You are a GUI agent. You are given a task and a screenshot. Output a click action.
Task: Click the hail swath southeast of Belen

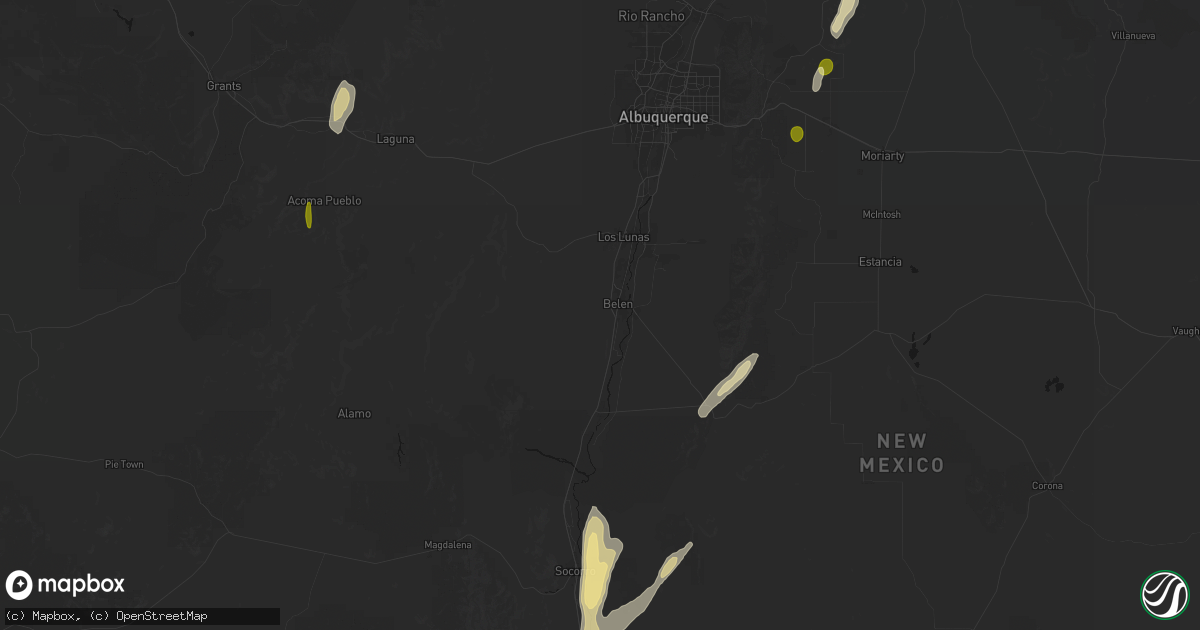728,385
